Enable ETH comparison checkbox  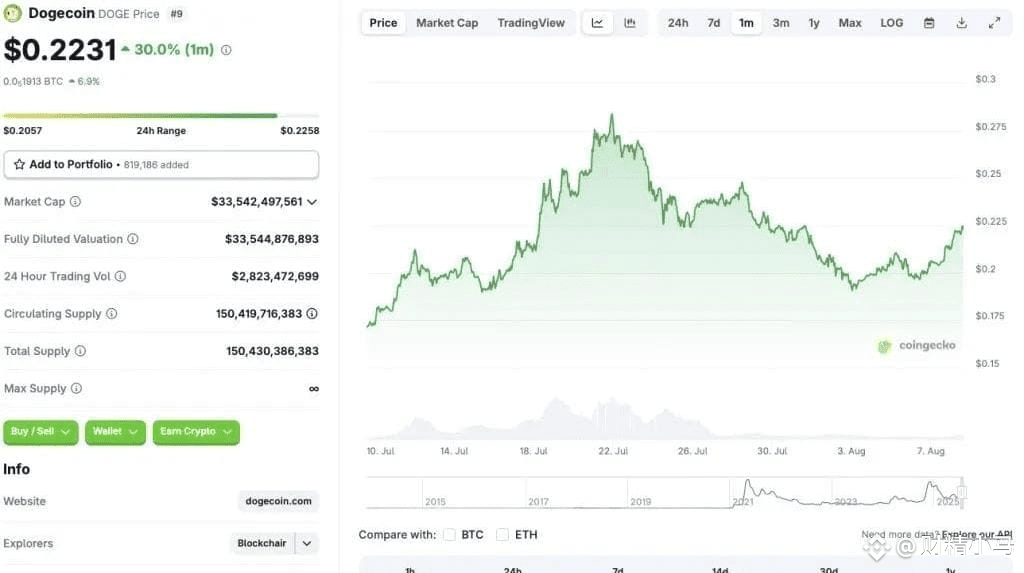pyautogui.click(x=502, y=534)
